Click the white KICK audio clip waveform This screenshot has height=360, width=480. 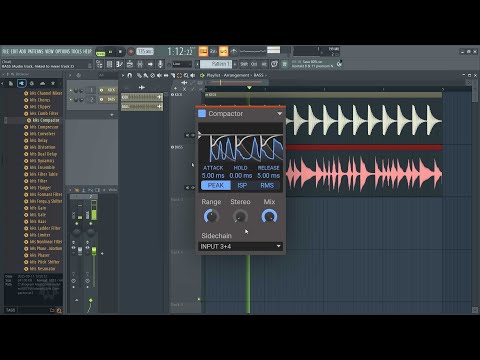click(365, 120)
